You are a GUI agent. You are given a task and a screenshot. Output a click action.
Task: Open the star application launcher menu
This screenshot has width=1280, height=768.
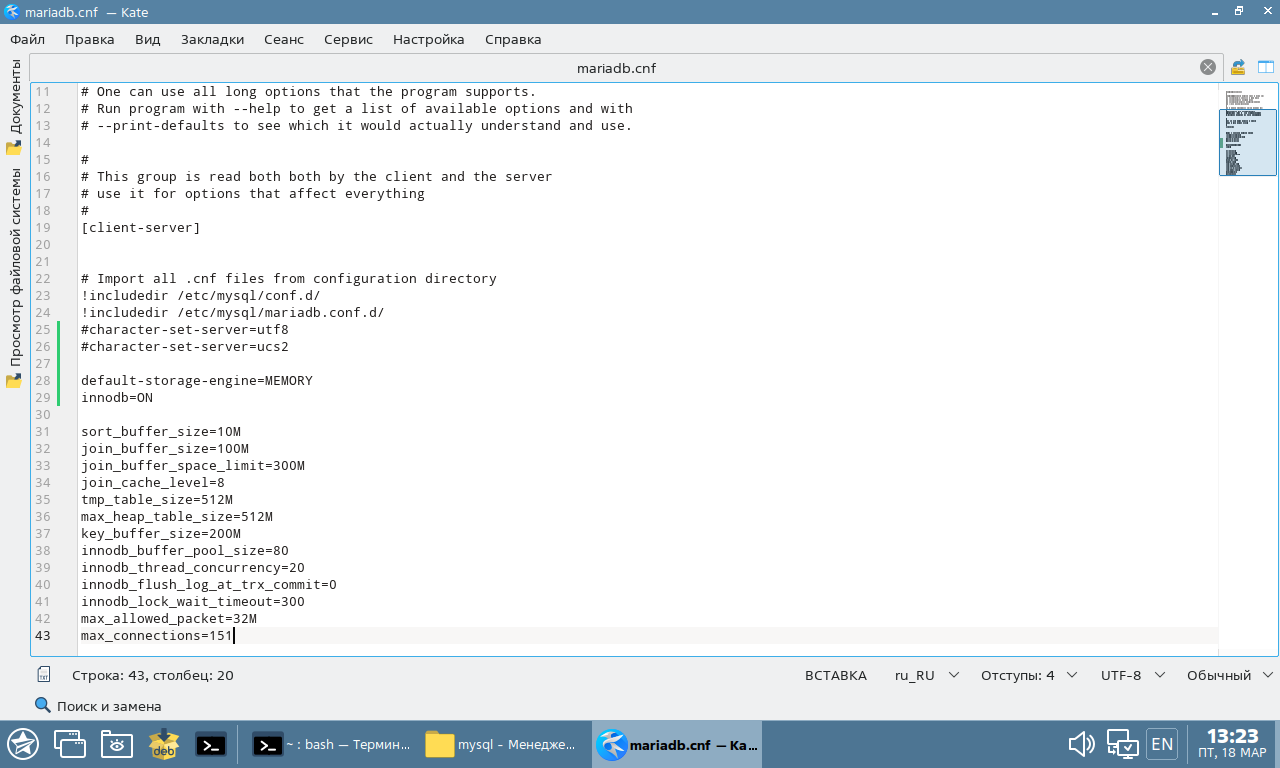23,744
